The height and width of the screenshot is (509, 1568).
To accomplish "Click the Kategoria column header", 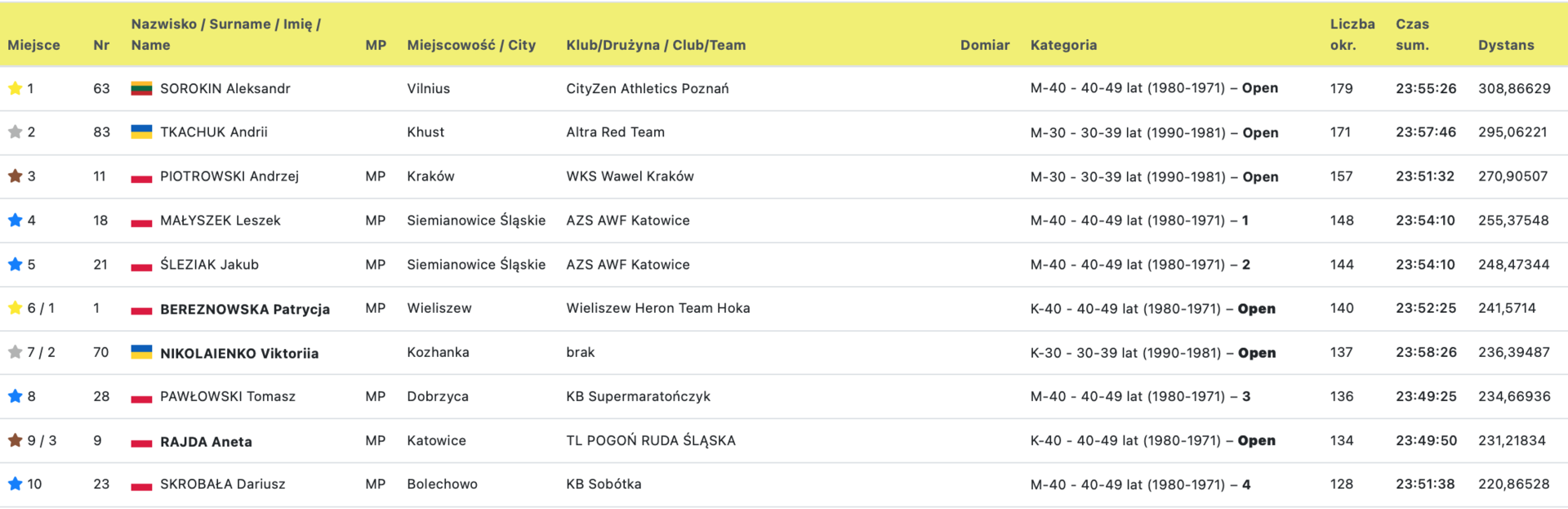I will 1063,45.
